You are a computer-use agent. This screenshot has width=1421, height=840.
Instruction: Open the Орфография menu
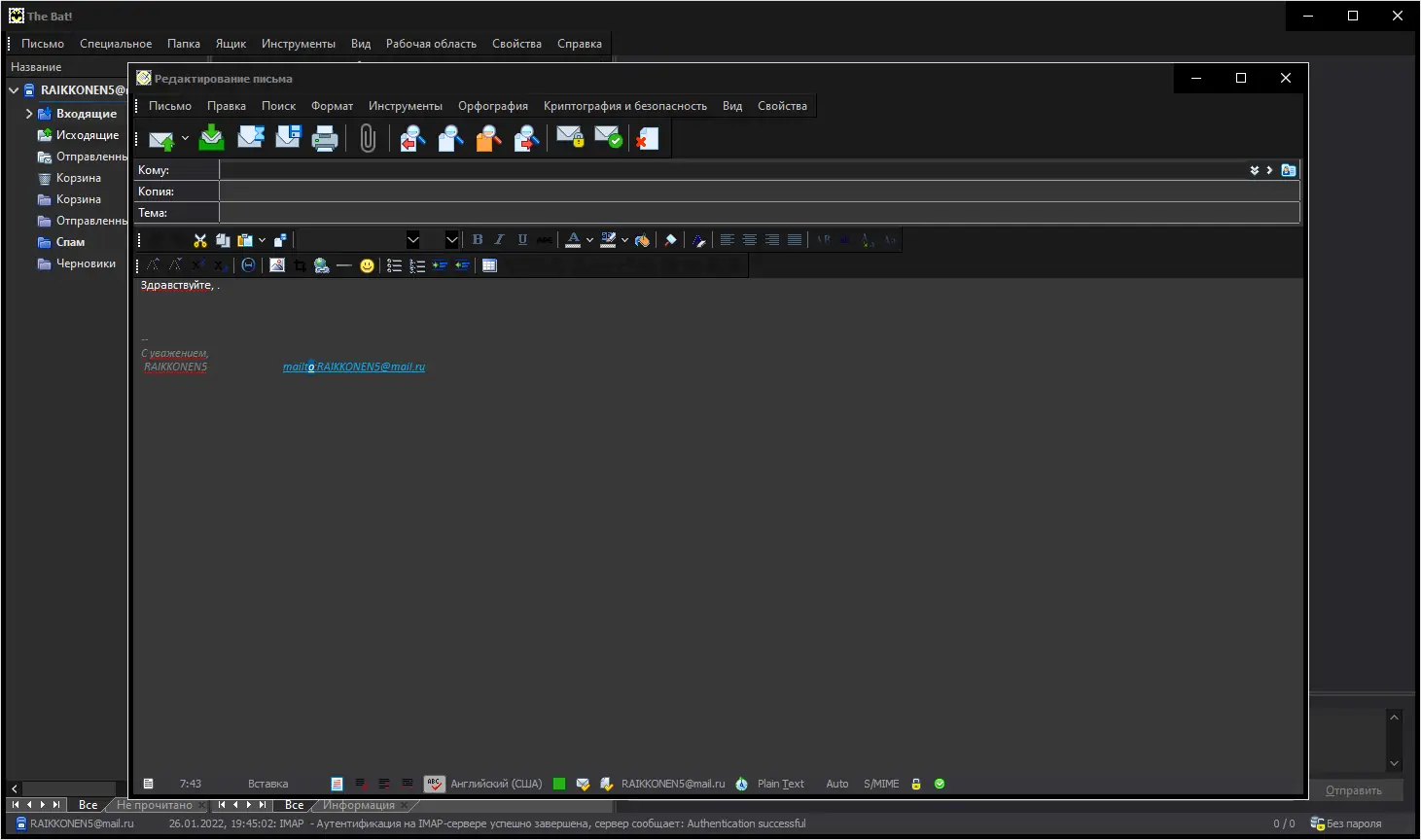493,106
